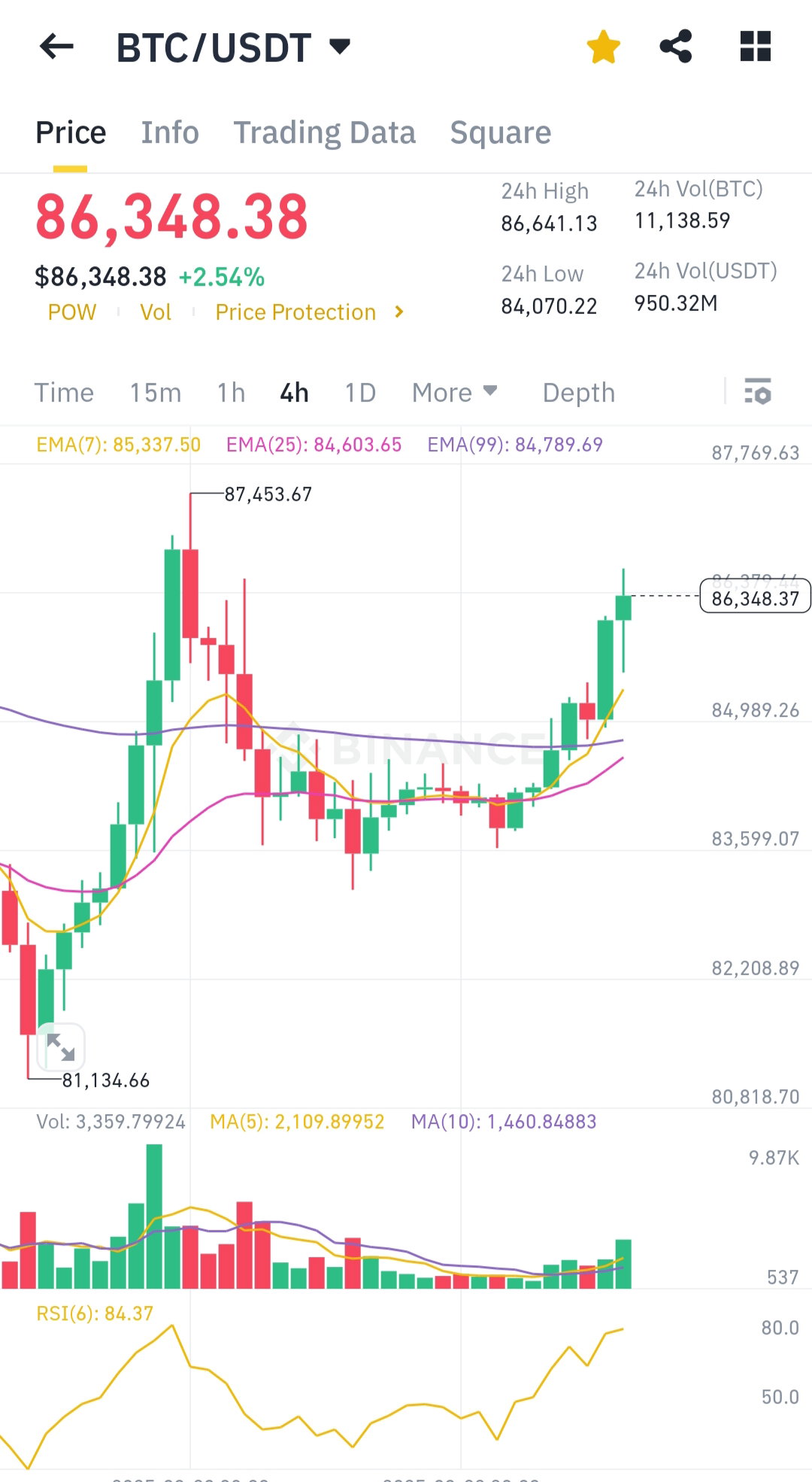Switch to the Info tab
Image resolution: width=812 pixels, height=1482 pixels.
(170, 132)
